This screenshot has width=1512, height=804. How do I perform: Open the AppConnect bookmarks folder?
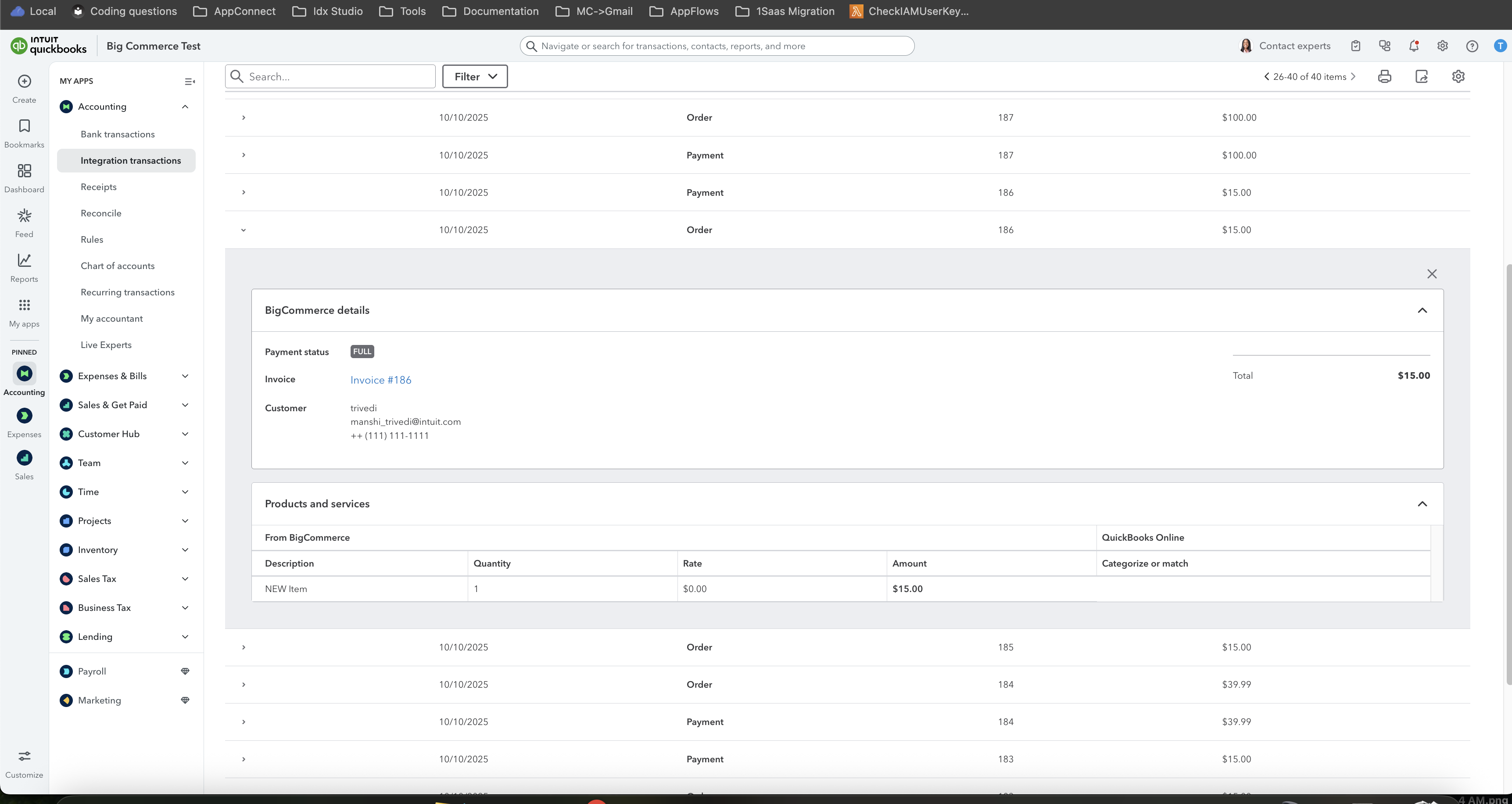pyautogui.click(x=234, y=11)
